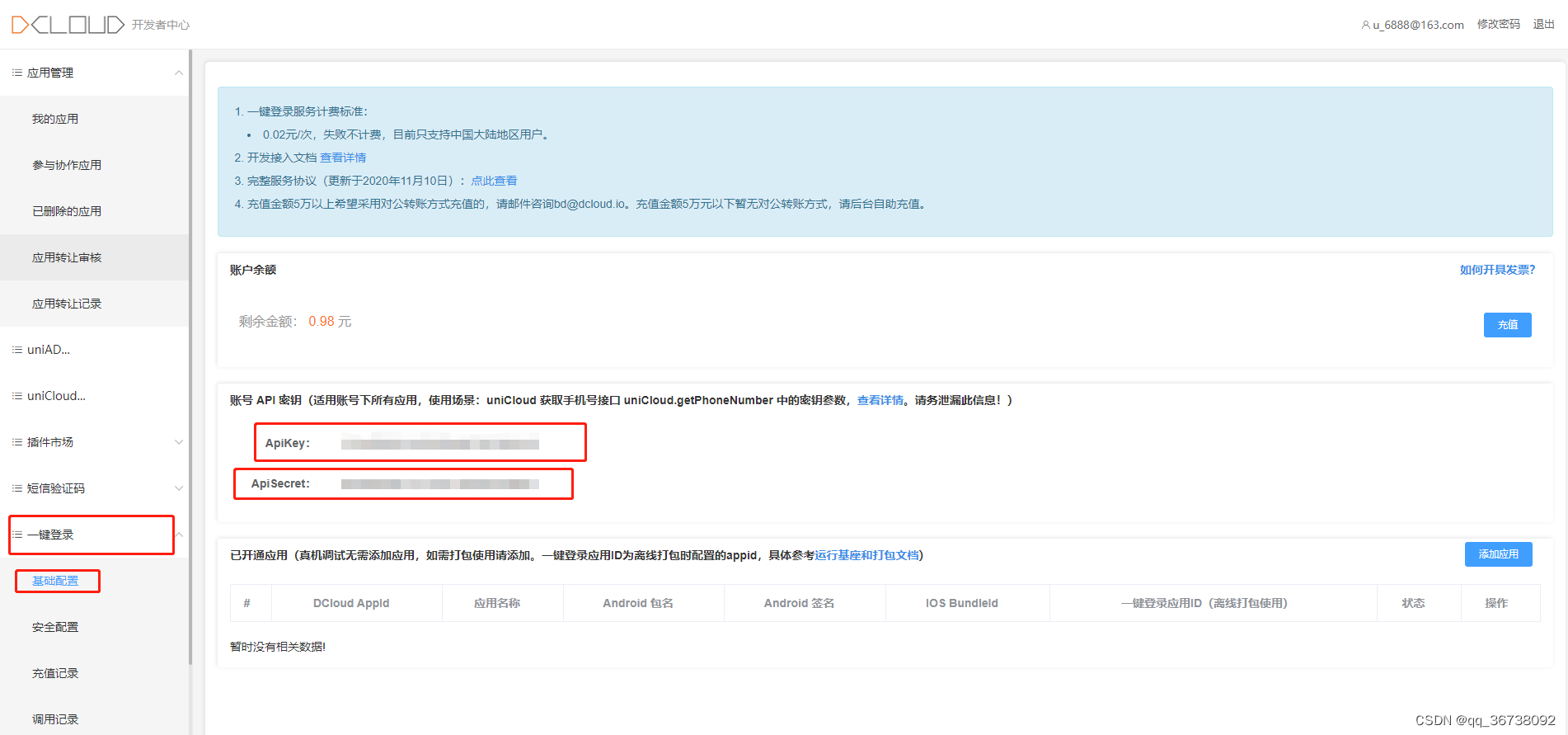This screenshot has width=1568, height=735.
Task: Click the 充值 recharge button
Action: point(1507,325)
